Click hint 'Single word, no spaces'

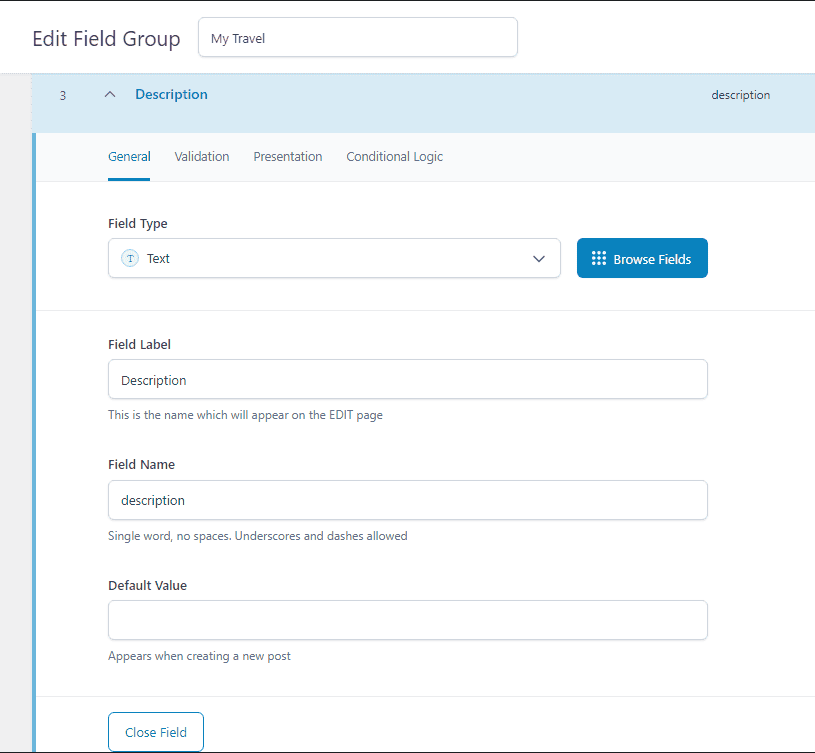coord(258,536)
